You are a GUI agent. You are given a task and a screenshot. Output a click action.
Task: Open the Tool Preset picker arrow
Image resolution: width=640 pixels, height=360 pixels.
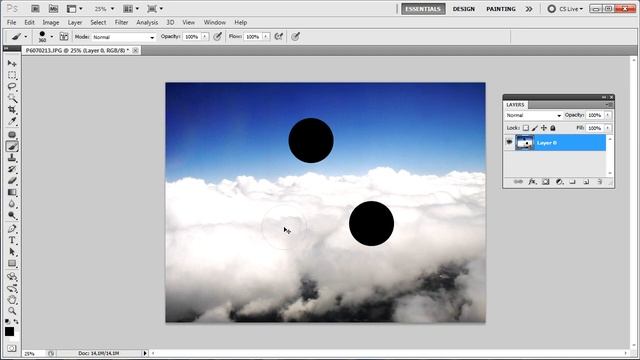(26, 37)
